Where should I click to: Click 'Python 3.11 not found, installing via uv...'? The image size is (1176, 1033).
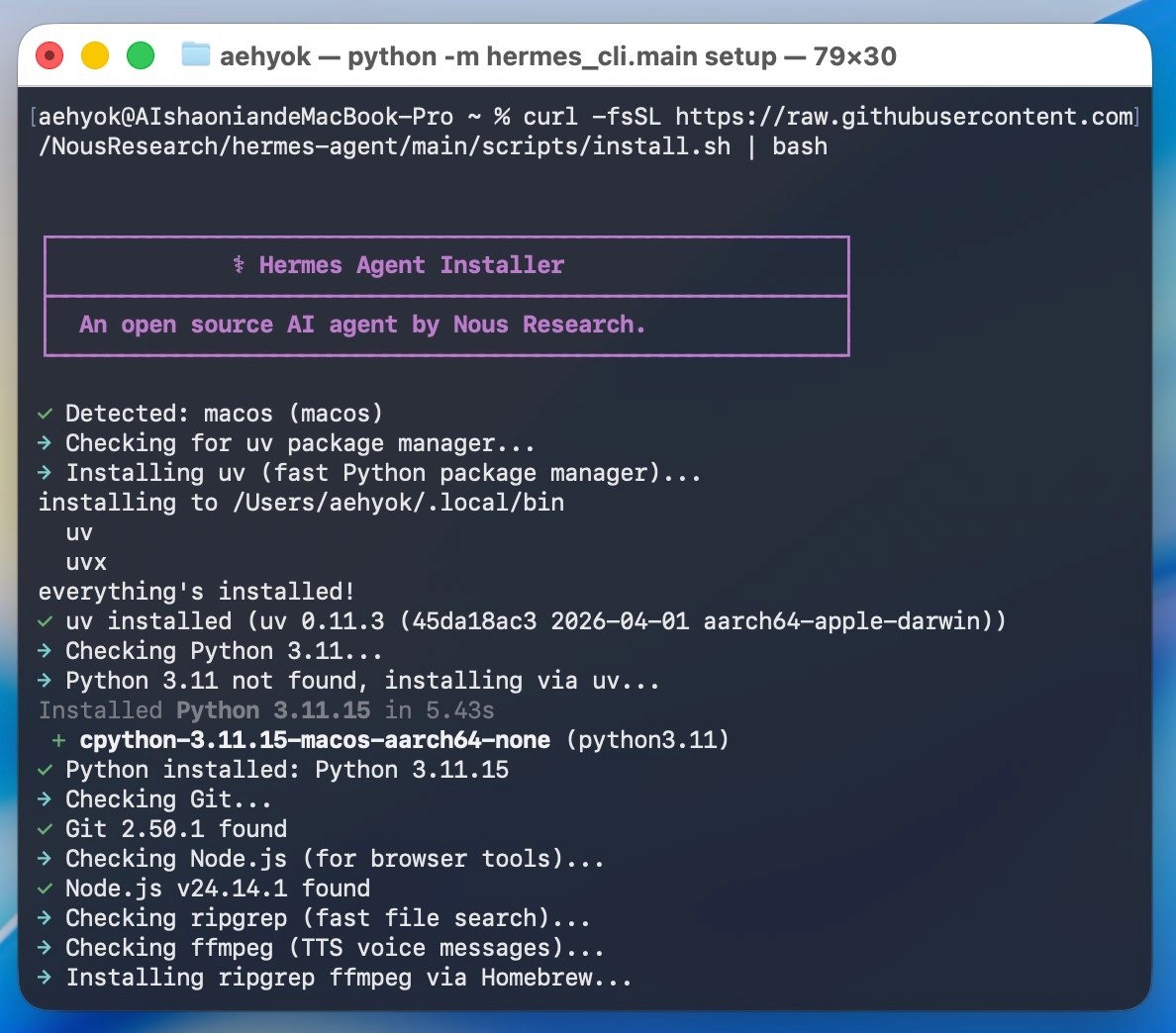362,681
